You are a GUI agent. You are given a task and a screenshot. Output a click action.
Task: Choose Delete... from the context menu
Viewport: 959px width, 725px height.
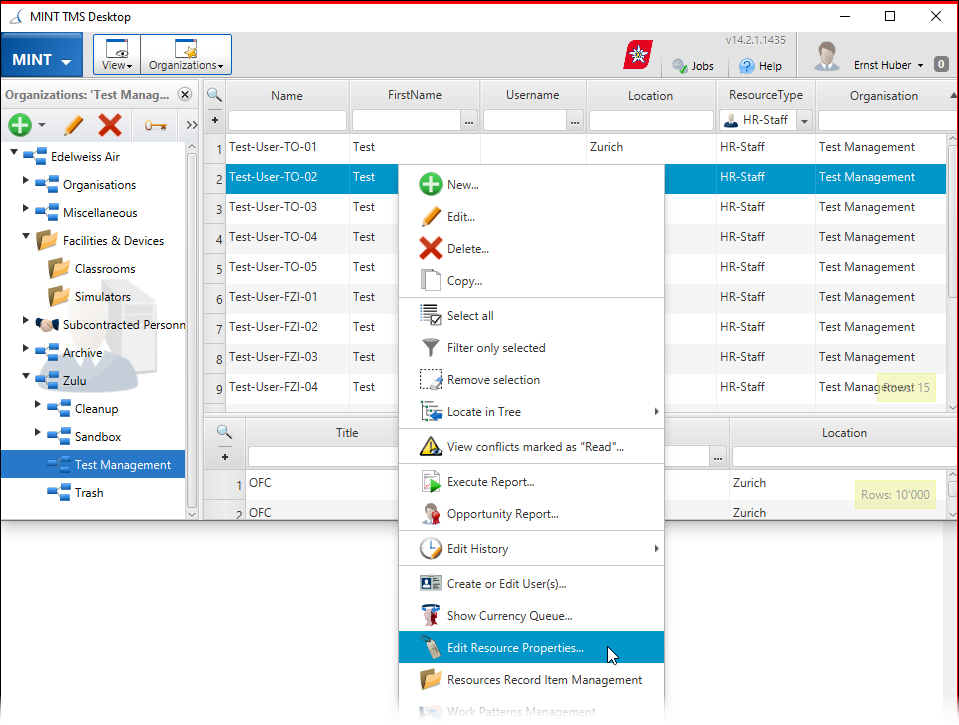[531, 248]
